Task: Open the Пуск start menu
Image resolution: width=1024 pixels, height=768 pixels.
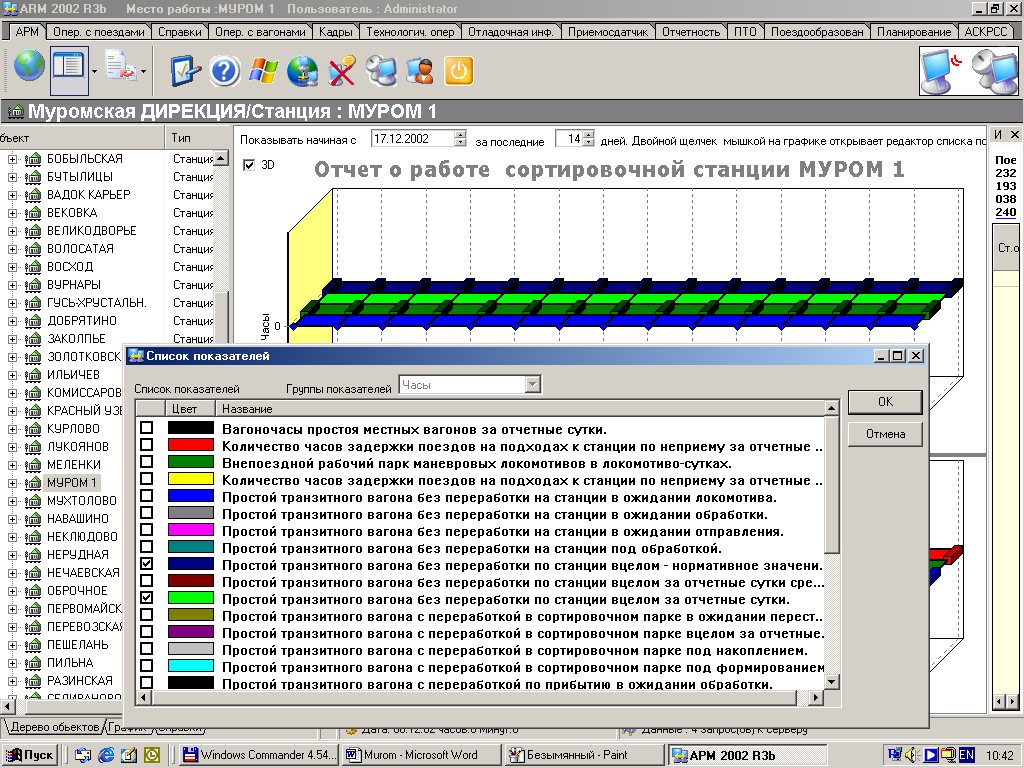Action: tap(29, 755)
